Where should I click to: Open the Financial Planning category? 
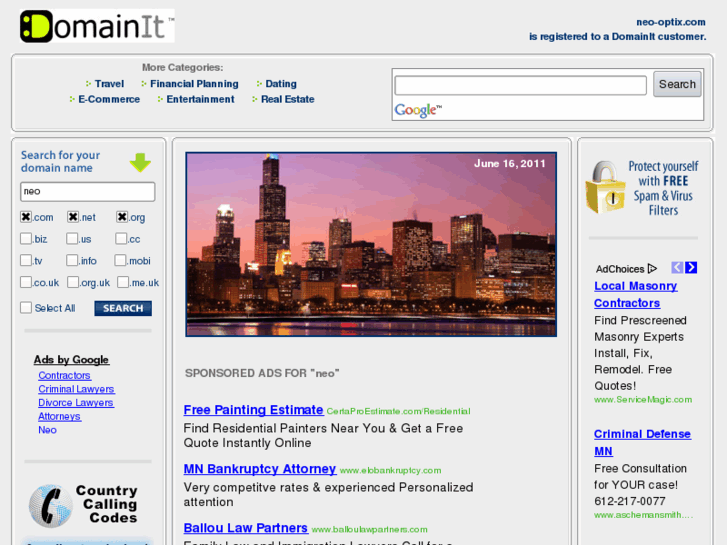[194, 84]
